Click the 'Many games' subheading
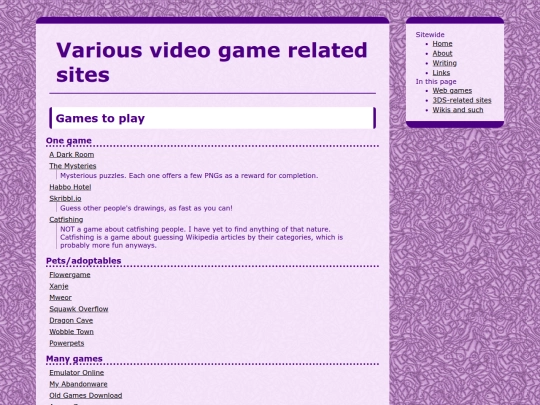 coord(74,359)
